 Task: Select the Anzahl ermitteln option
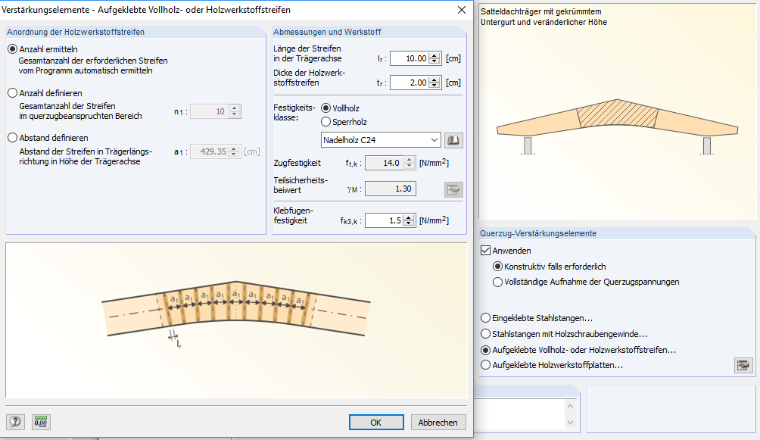(13, 49)
